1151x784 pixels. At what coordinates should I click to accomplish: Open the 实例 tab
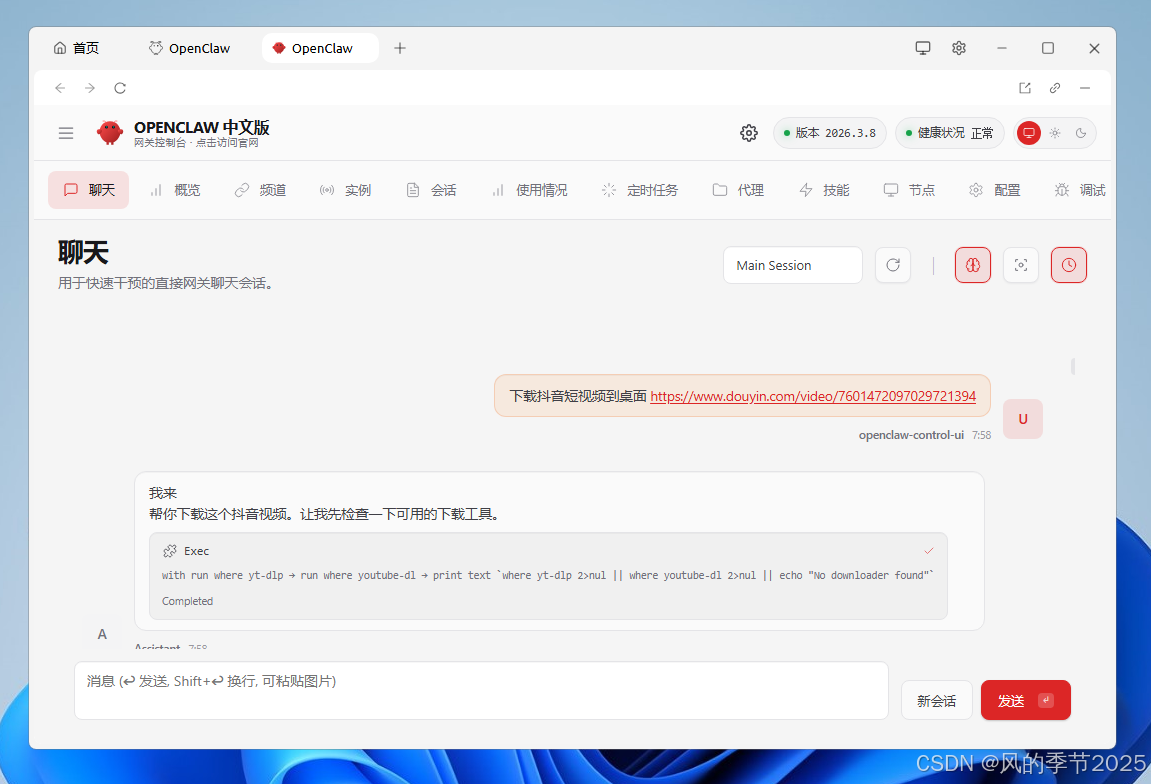pyautogui.click(x=345, y=190)
